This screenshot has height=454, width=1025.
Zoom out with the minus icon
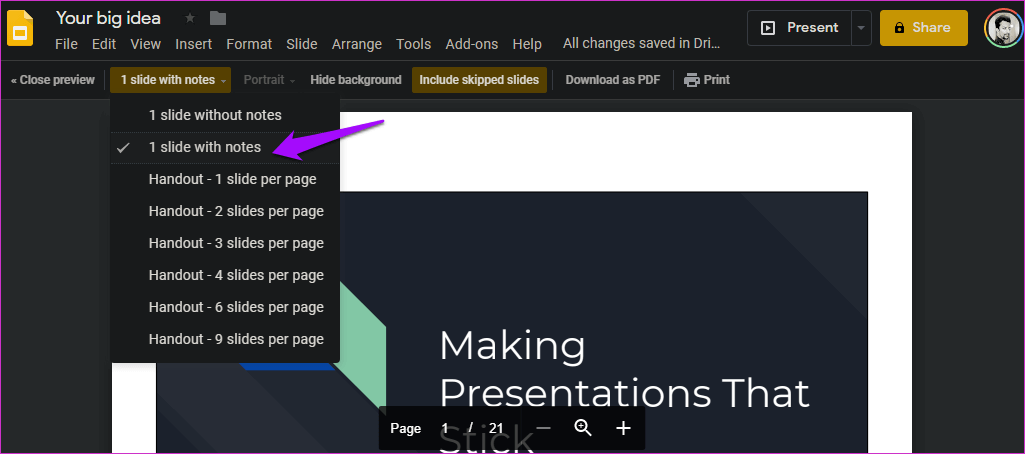(543, 429)
